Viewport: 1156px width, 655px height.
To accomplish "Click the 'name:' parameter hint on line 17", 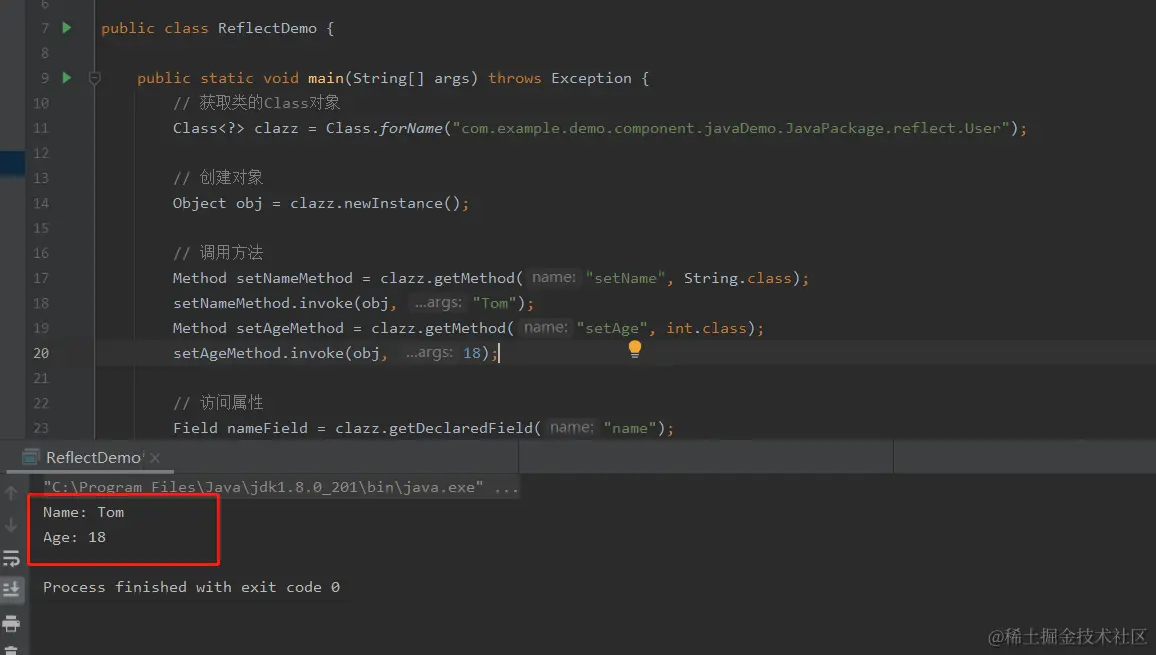I will [554, 277].
